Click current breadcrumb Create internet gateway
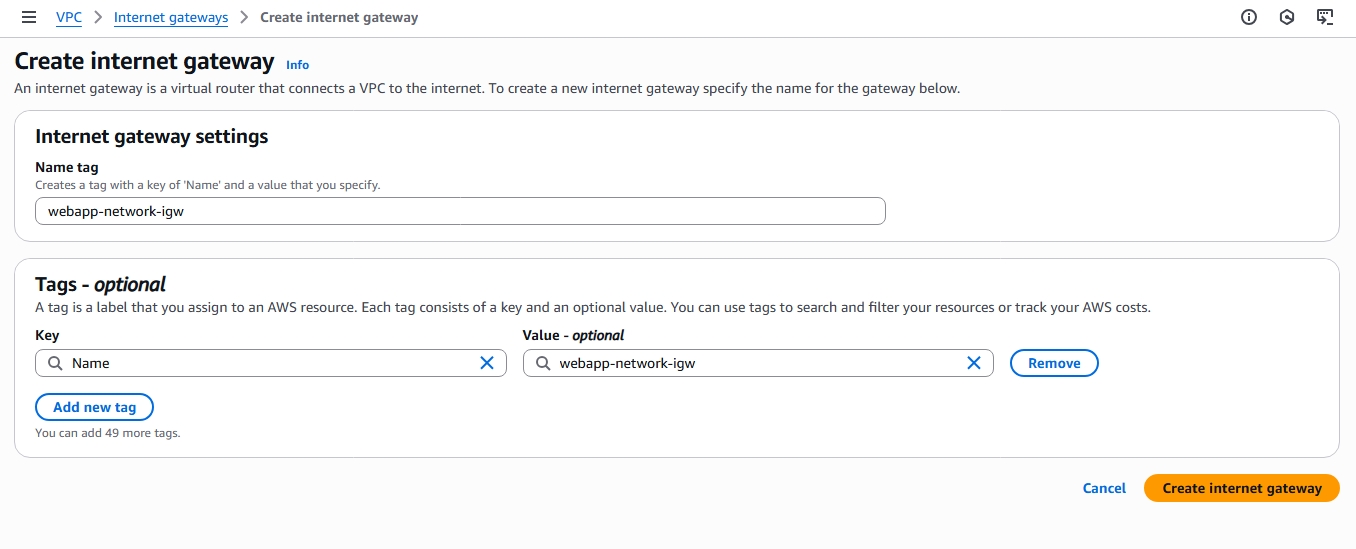The height and width of the screenshot is (549, 1356). click(x=339, y=17)
